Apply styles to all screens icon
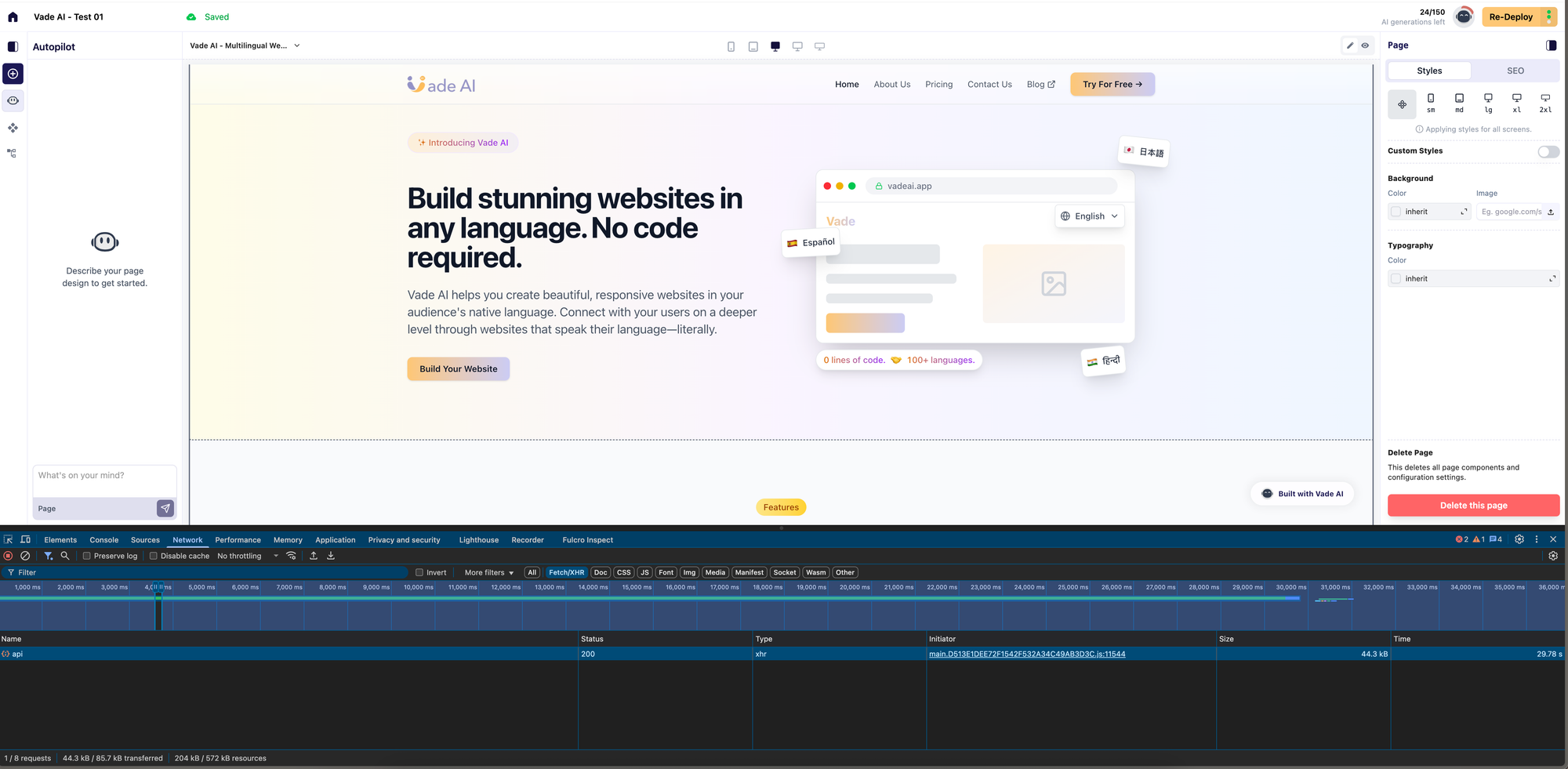 (1402, 104)
